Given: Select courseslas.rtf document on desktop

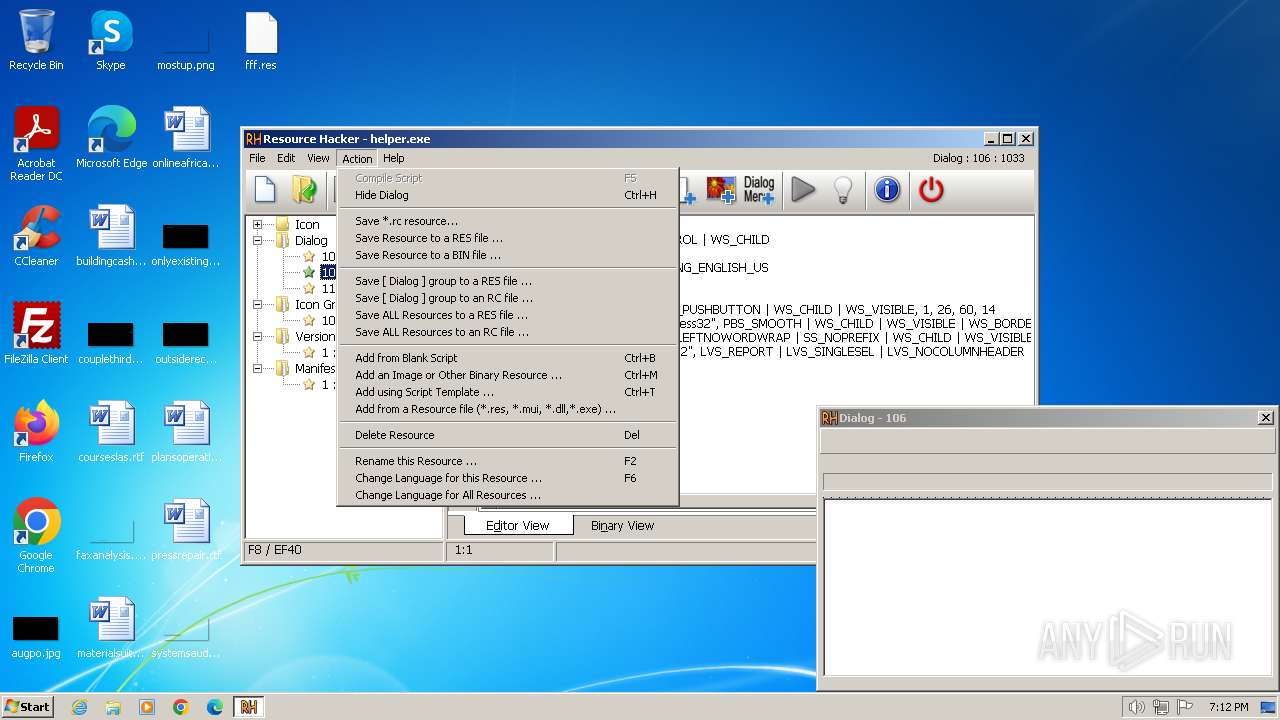Looking at the screenshot, I should pos(111,432).
